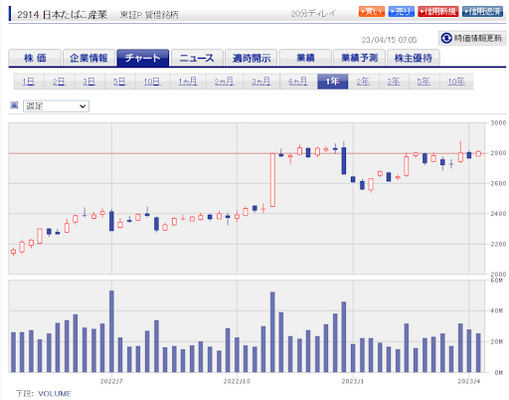509x400 pixels.
Task: Open the 株主優待 tab
Action: point(413,58)
